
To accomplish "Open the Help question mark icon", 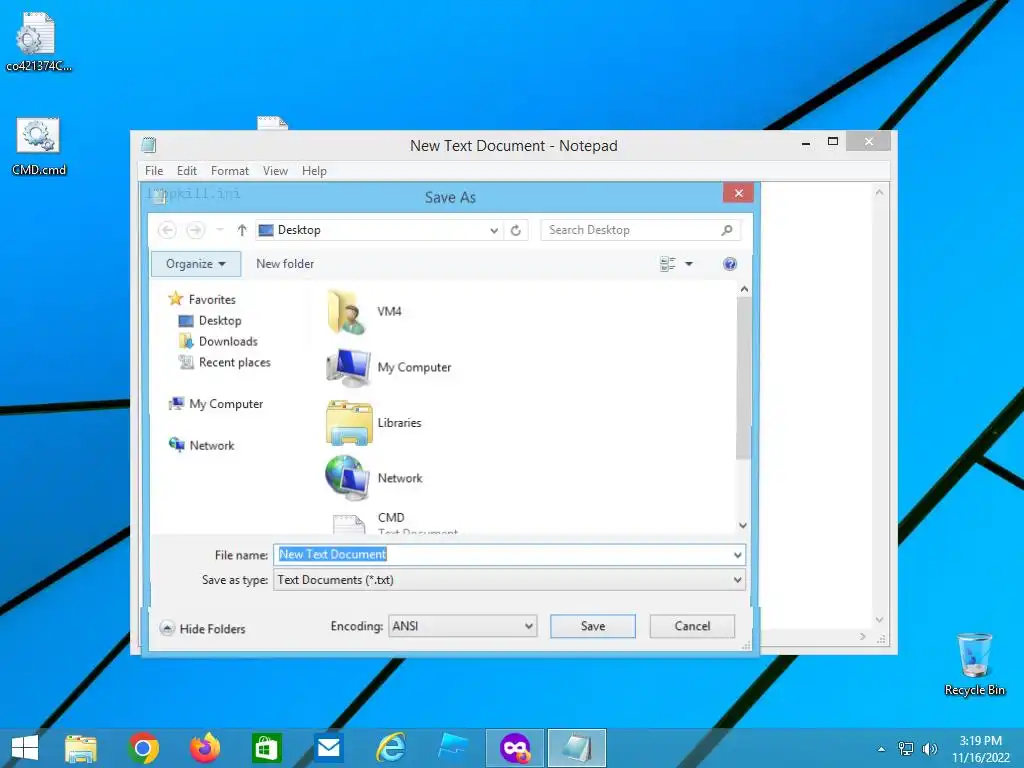I will [729, 264].
